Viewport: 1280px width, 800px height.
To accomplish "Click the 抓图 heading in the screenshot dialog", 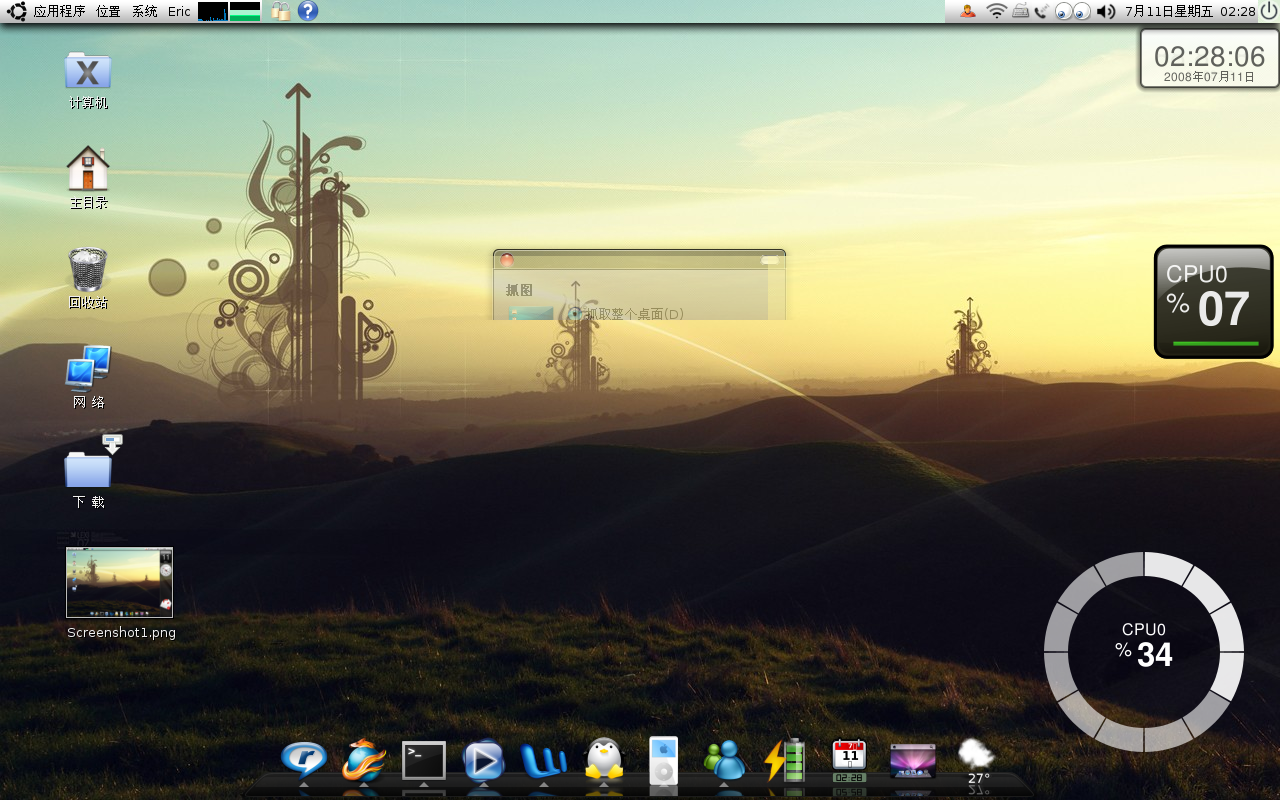I will click(519, 290).
